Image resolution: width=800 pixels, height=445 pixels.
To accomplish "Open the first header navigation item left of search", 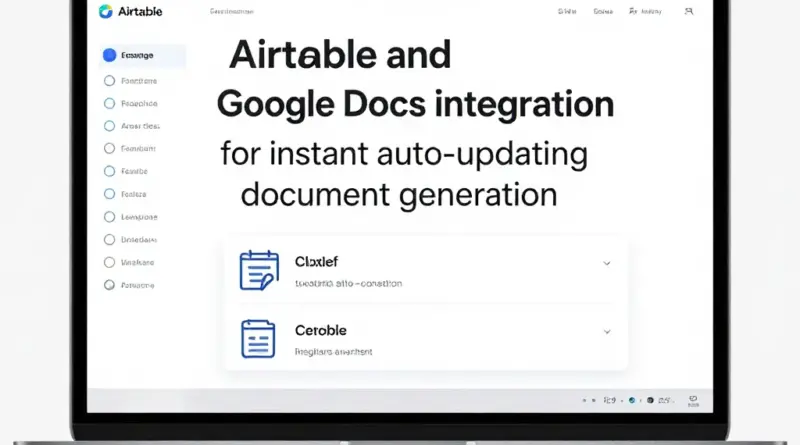I will [567, 11].
